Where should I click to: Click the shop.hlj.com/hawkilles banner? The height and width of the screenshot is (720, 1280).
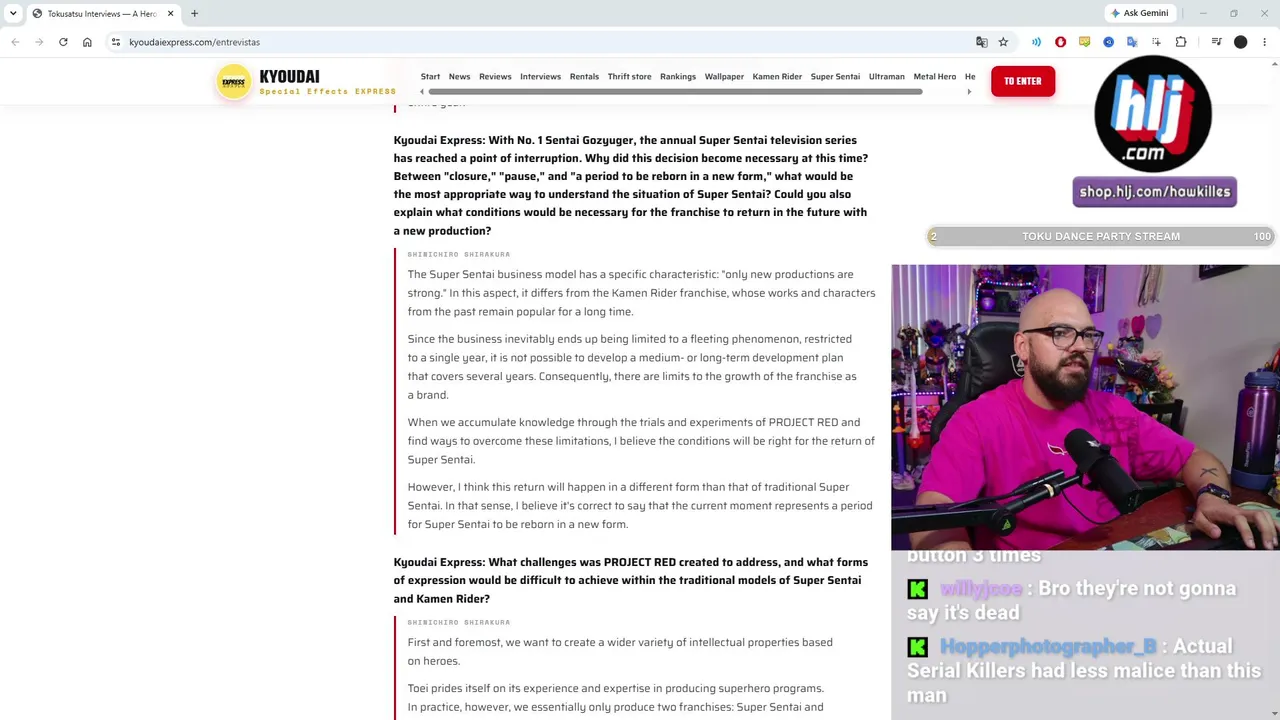point(1154,192)
